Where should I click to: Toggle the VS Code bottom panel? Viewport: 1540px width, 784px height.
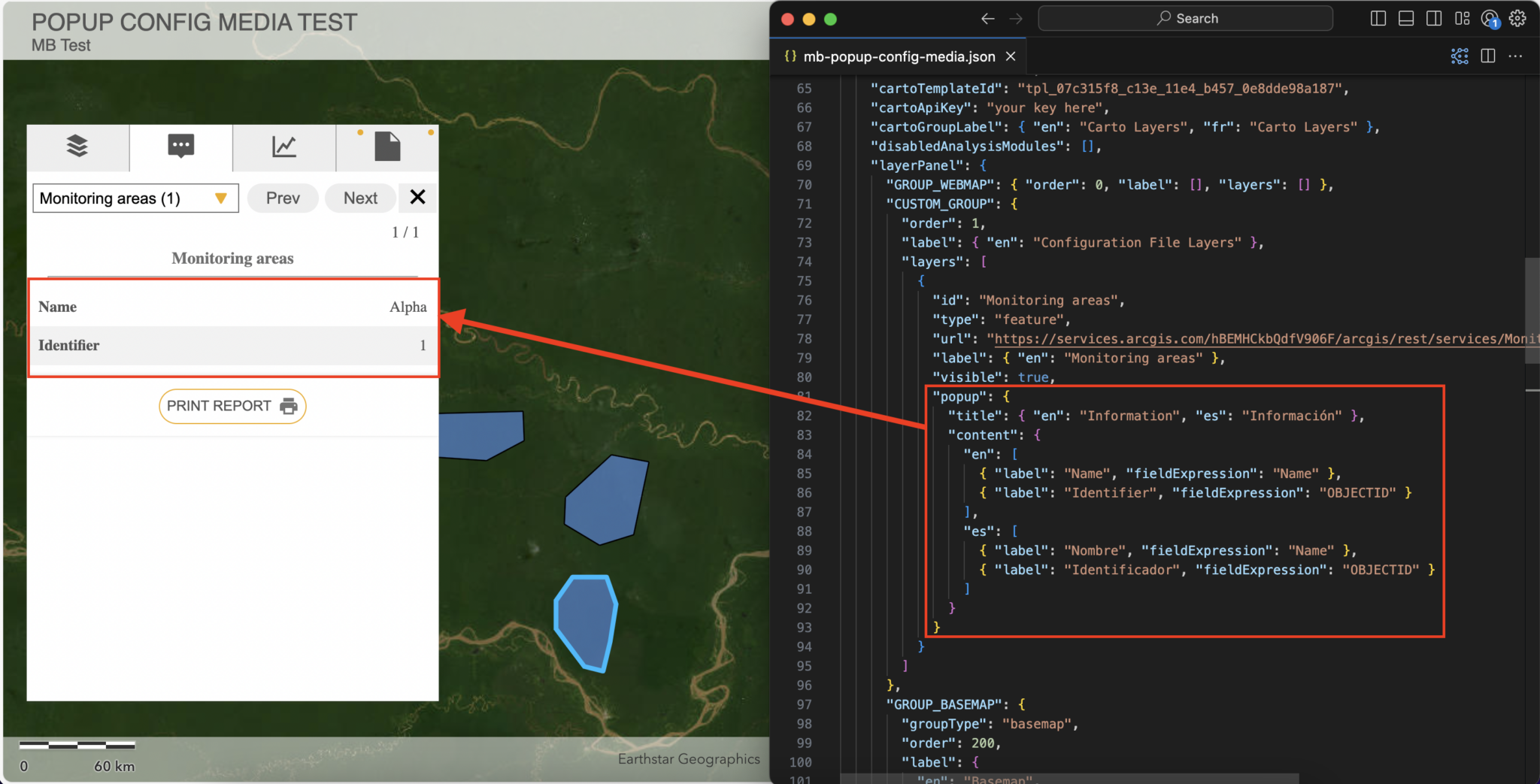(x=1405, y=18)
